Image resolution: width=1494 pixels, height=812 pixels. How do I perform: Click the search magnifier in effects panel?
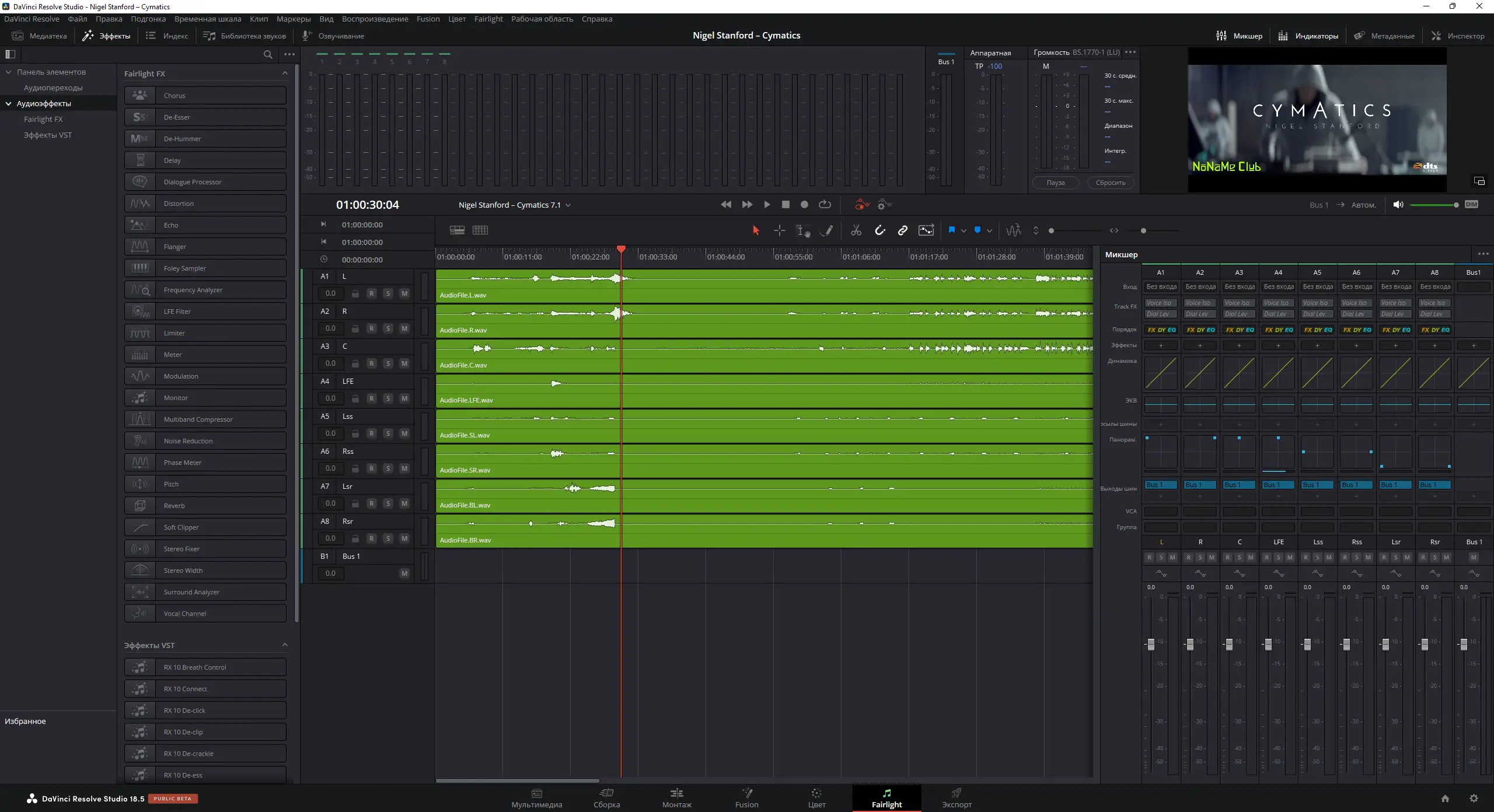point(268,54)
